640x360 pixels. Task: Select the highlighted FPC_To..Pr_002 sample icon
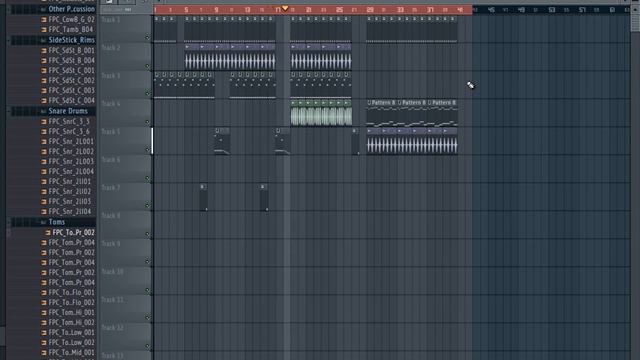pyautogui.click(x=48, y=233)
